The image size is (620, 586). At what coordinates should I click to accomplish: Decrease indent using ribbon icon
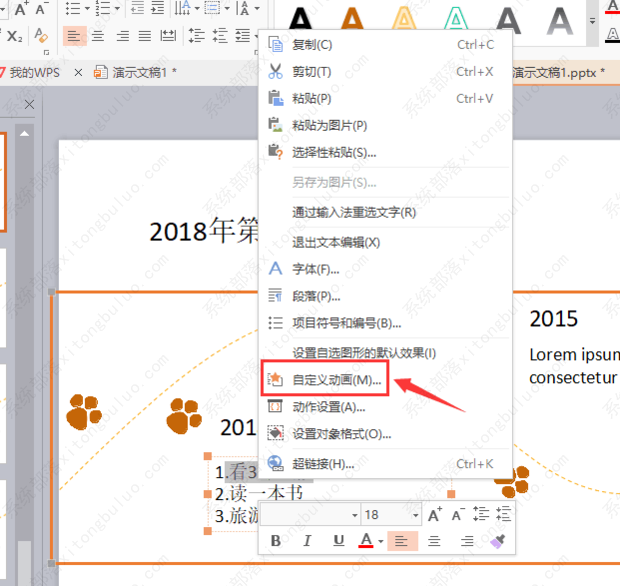pyautogui.click(x=137, y=8)
